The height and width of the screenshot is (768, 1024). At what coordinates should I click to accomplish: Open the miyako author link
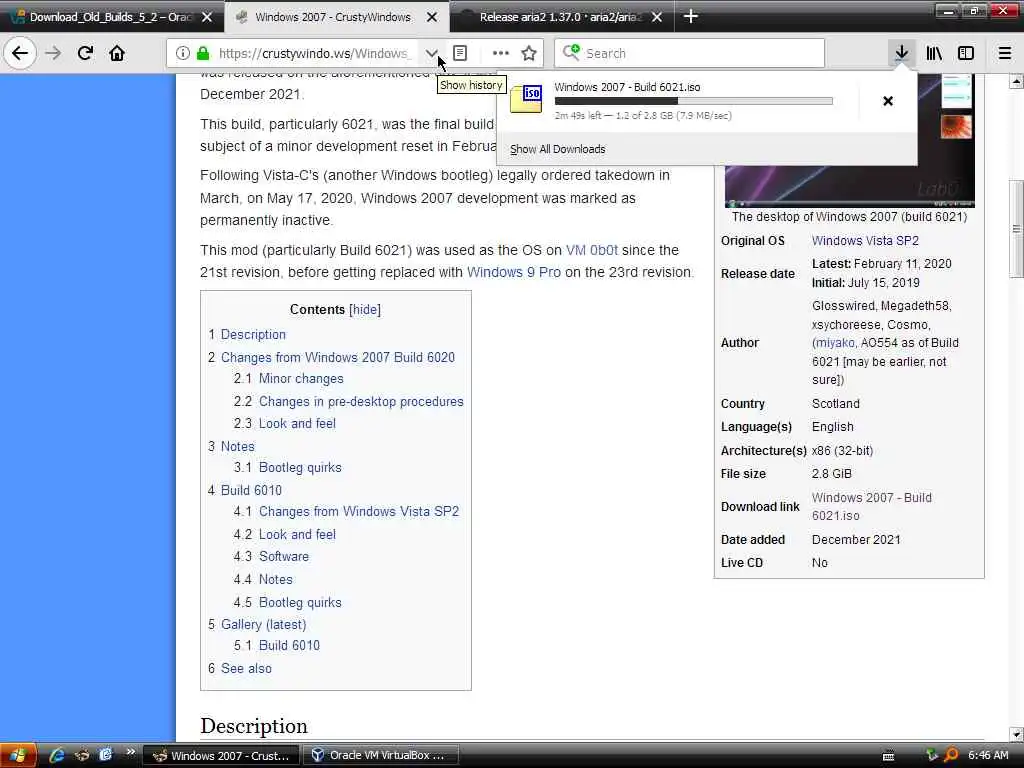pyautogui.click(x=835, y=343)
